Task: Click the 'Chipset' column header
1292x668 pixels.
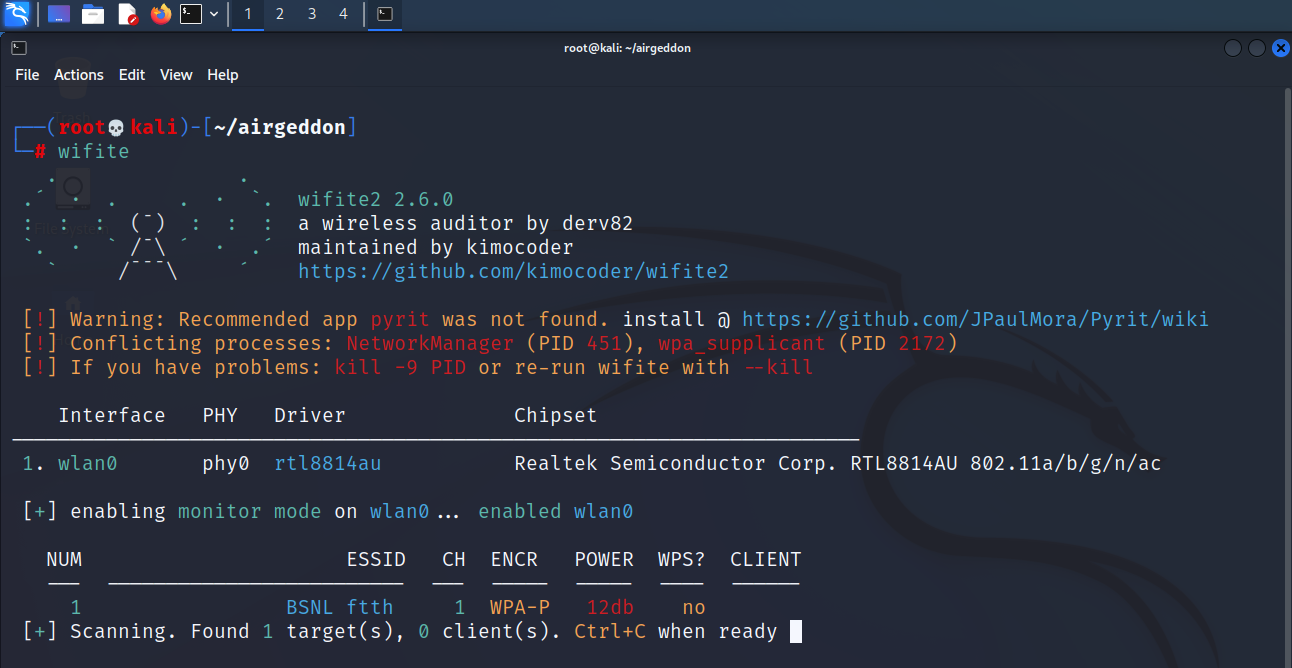Action: pyautogui.click(x=556, y=415)
